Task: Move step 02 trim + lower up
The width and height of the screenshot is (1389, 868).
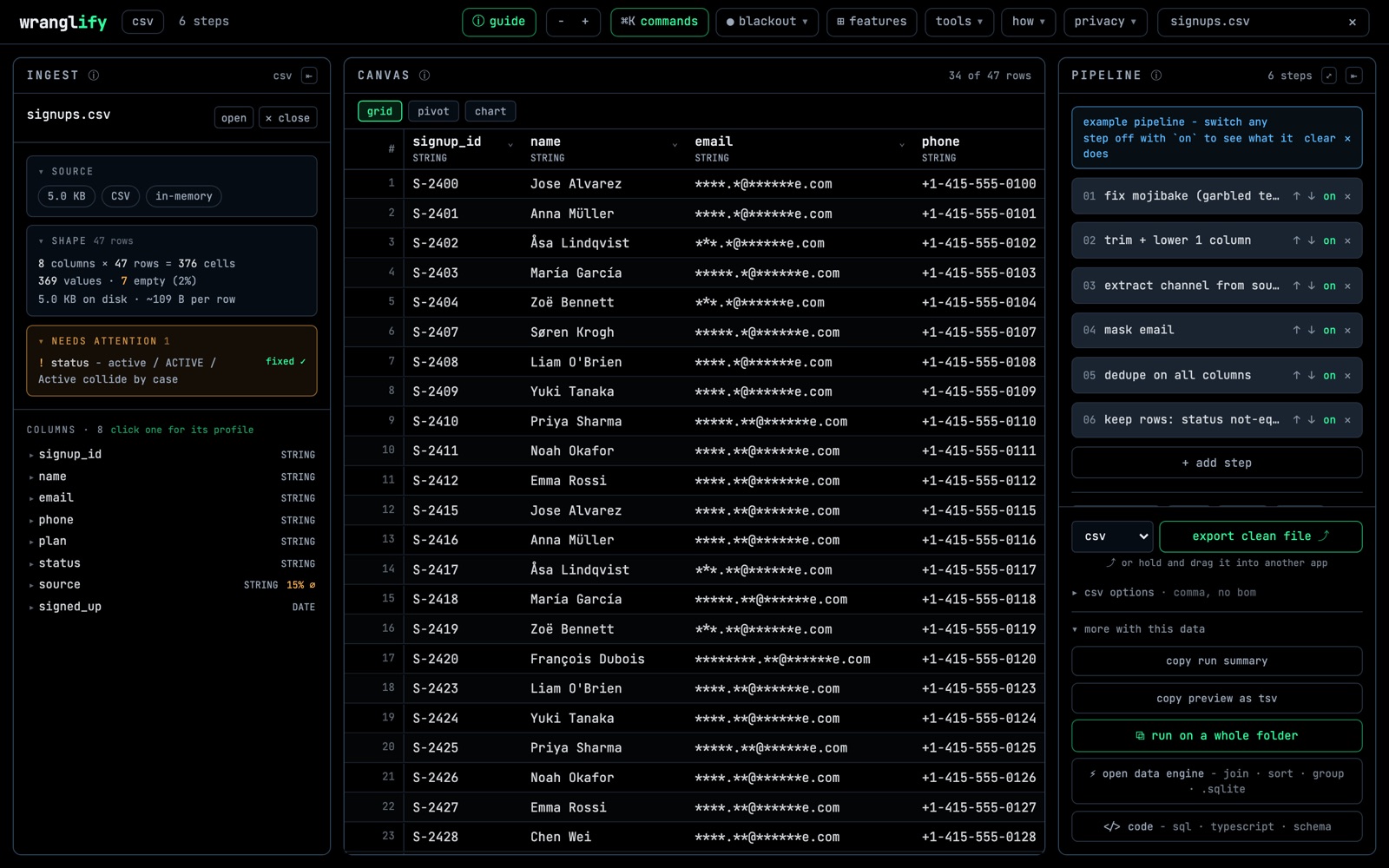Action: 1297,240
